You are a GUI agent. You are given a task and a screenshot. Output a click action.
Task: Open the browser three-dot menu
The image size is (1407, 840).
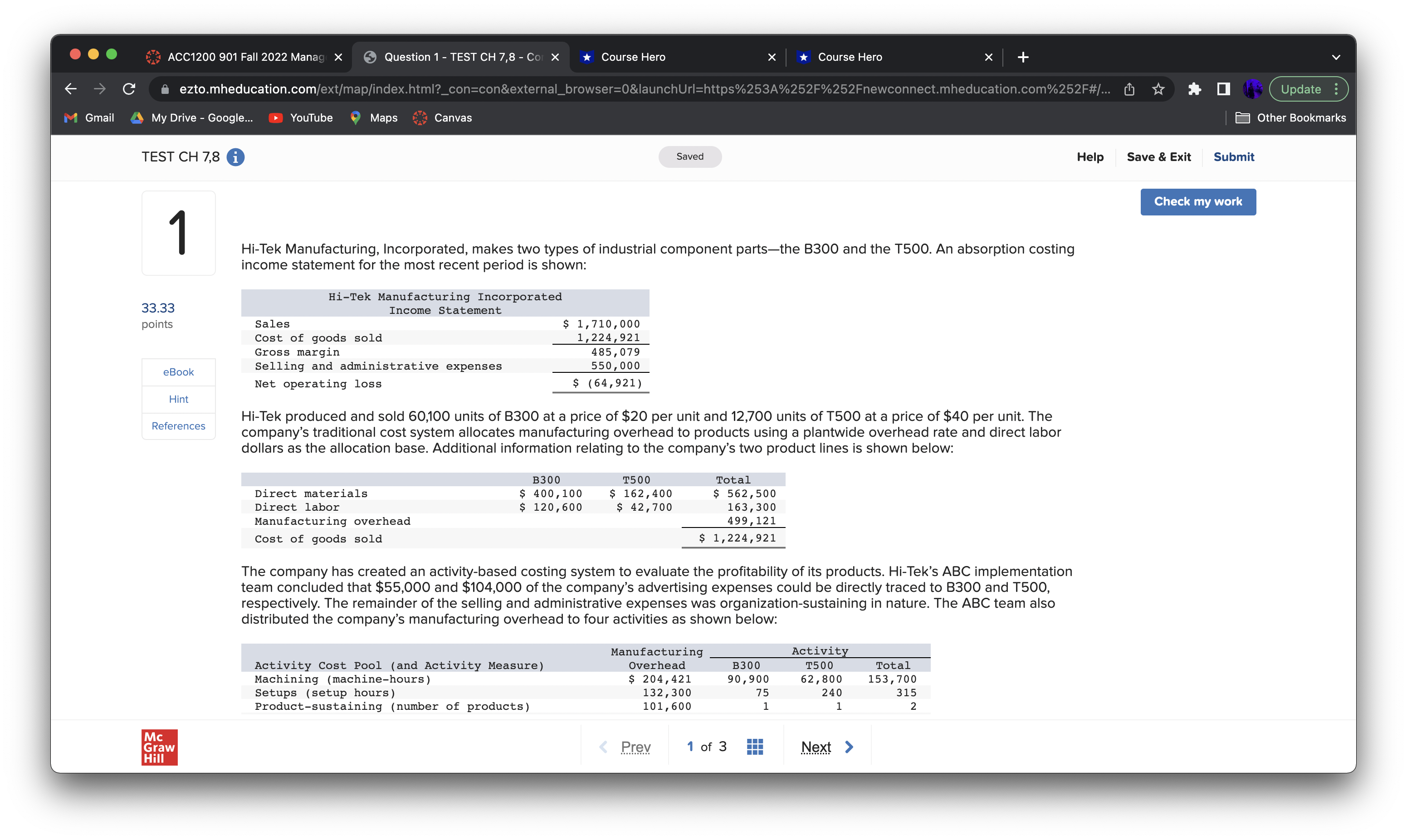click(1338, 89)
